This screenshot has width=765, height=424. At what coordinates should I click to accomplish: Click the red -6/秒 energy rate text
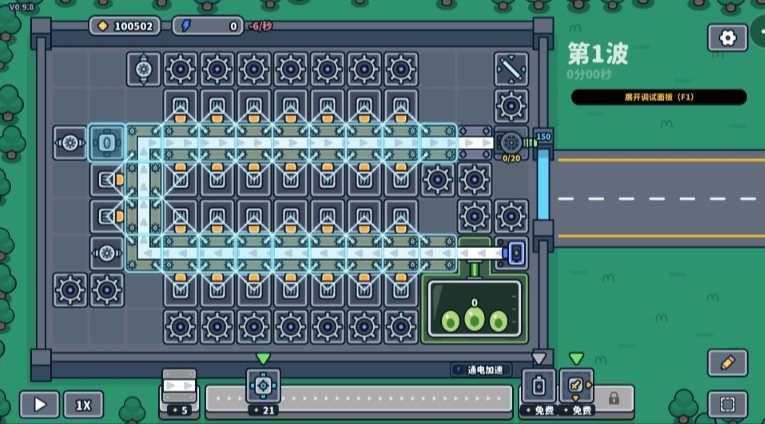(261, 26)
